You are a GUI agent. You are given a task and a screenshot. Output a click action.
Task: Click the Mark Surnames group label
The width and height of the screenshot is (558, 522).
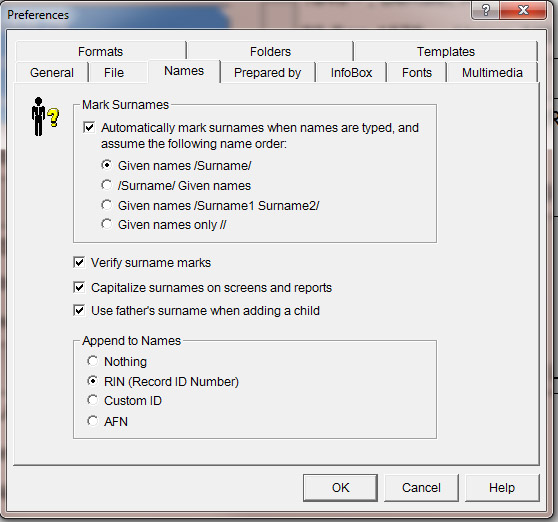[125, 105]
